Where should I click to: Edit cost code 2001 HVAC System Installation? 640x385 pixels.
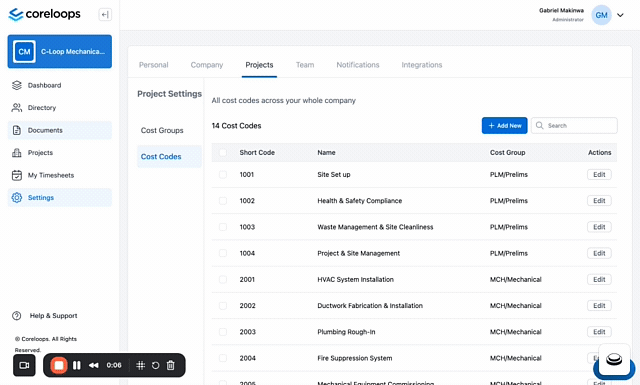pyautogui.click(x=599, y=279)
